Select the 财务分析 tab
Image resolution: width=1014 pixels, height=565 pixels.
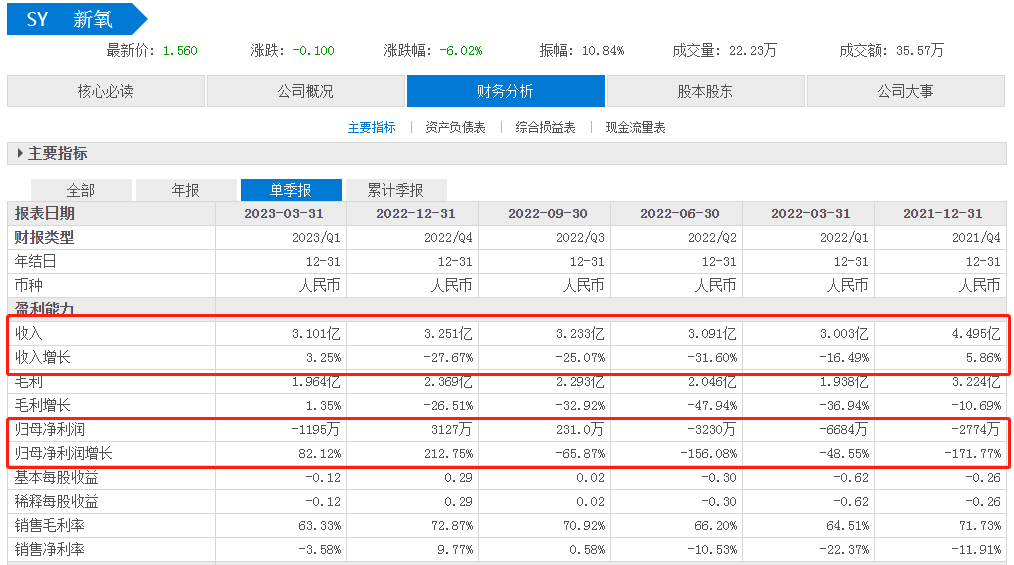505,91
